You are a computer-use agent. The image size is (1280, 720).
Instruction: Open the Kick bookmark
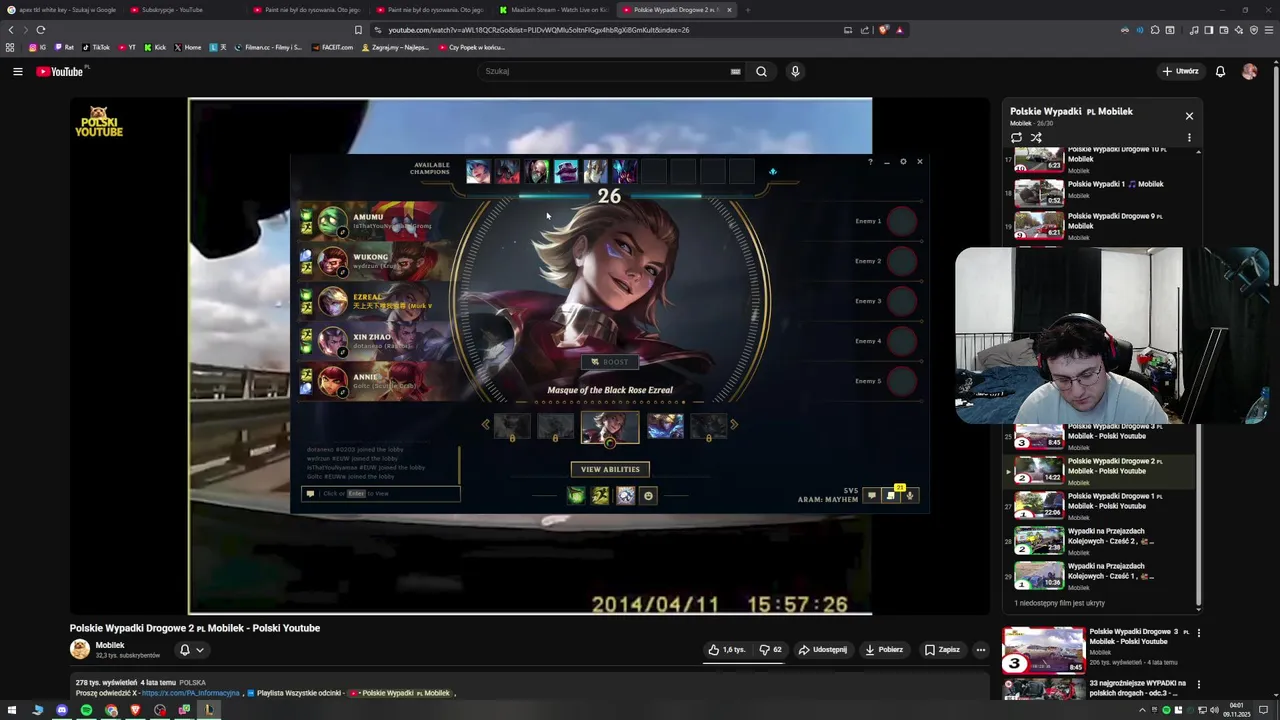155,47
